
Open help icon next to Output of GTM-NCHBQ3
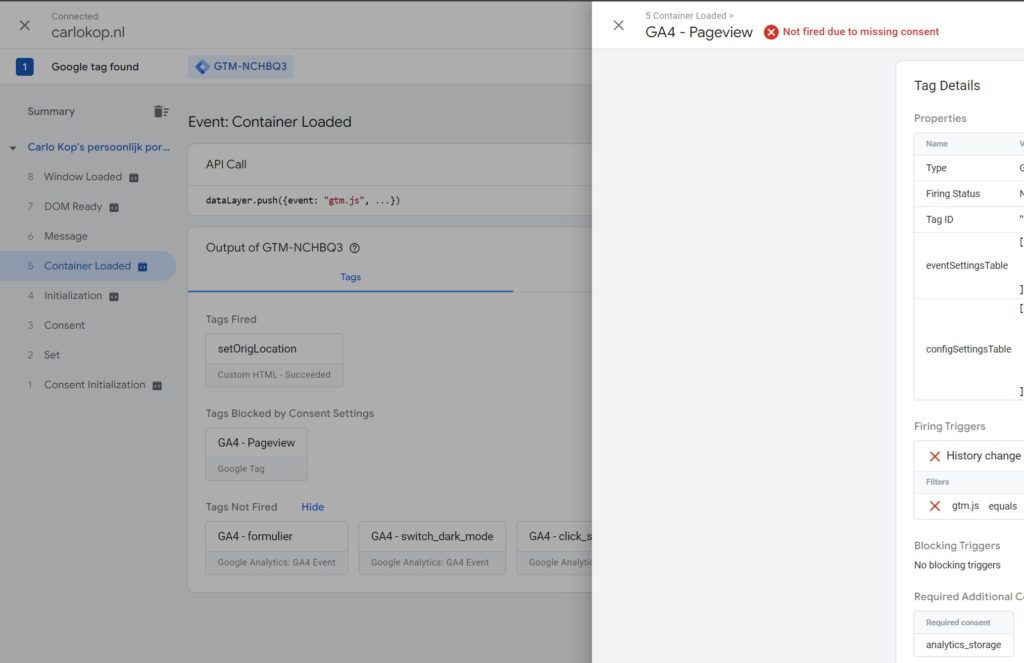355,248
